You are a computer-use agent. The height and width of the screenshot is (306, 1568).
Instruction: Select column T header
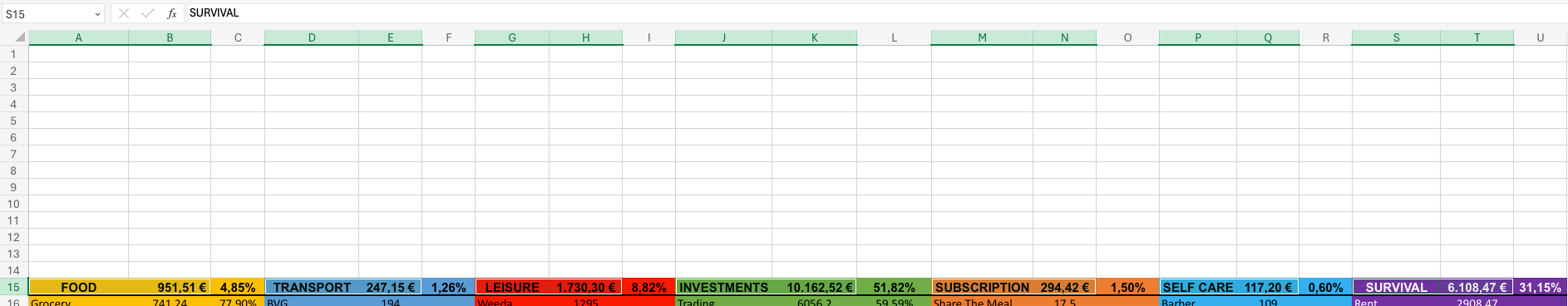(1477, 37)
